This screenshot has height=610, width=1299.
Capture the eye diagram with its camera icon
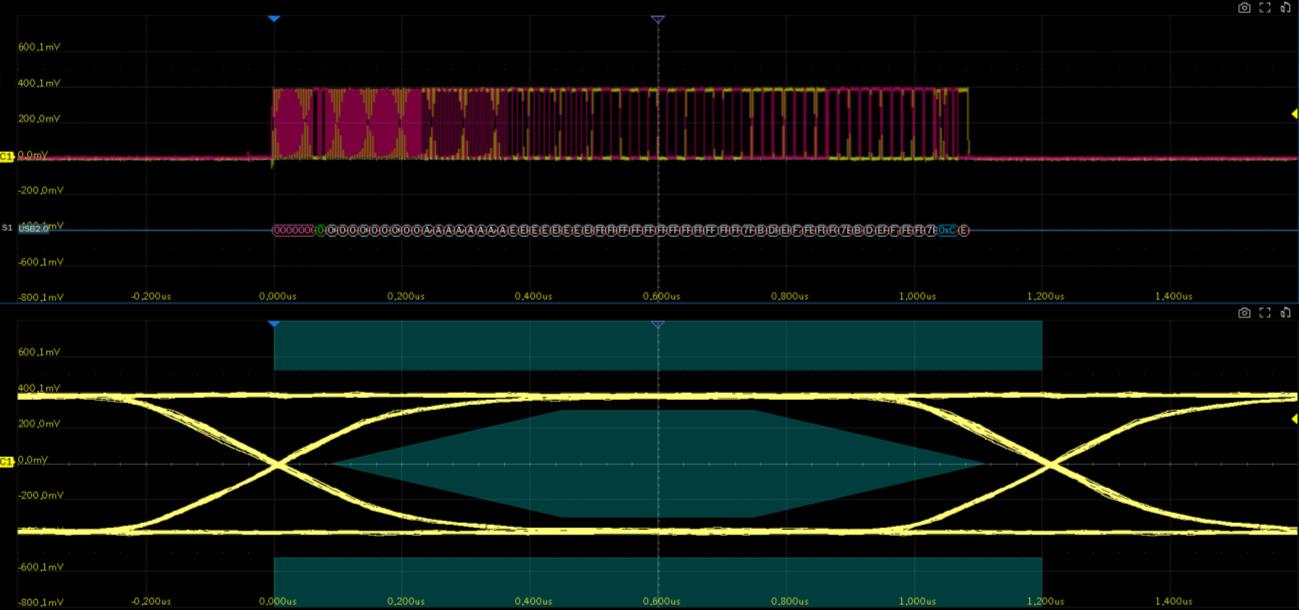click(1244, 313)
